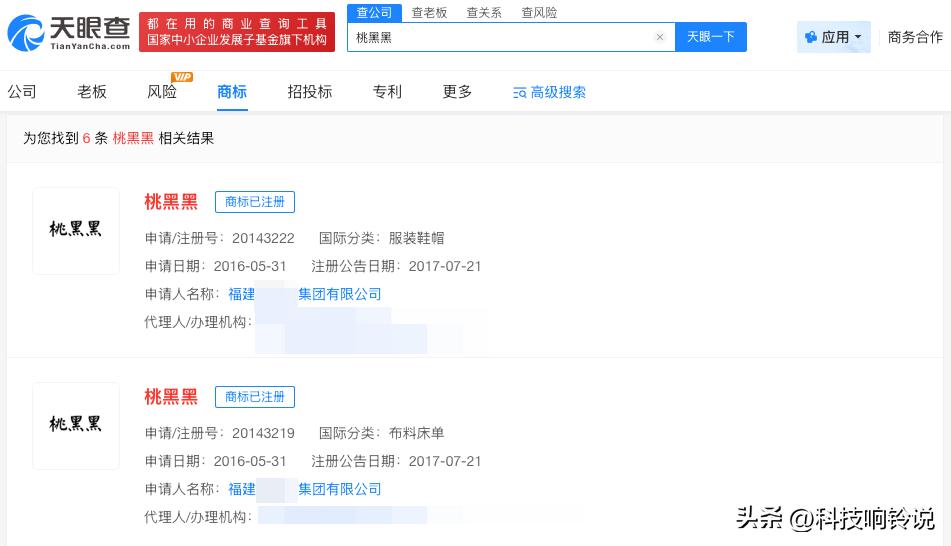Switch to the 专利 category tab
This screenshot has width=951, height=546.
387,92
